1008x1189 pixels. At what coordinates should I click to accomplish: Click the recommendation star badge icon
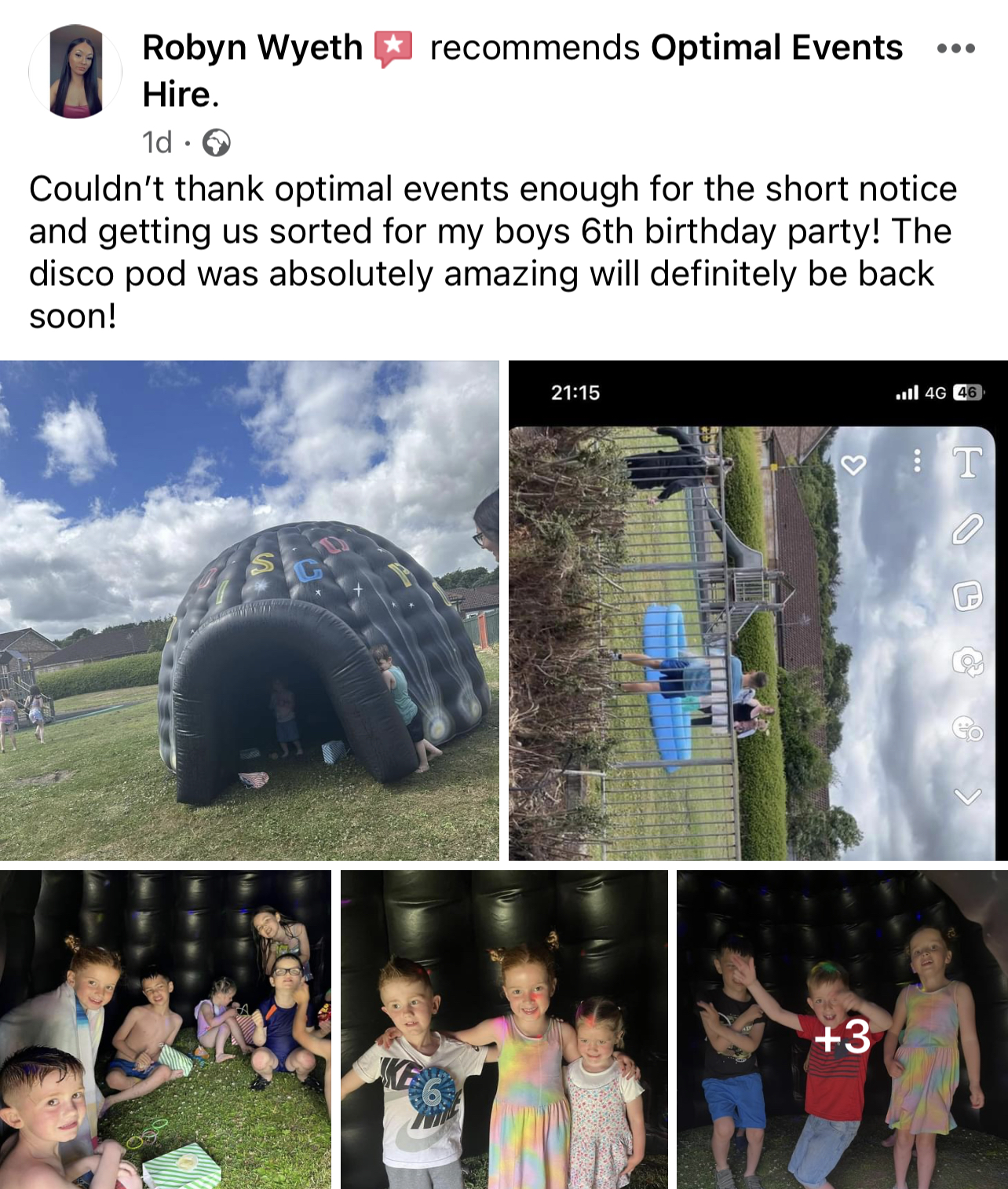393,49
